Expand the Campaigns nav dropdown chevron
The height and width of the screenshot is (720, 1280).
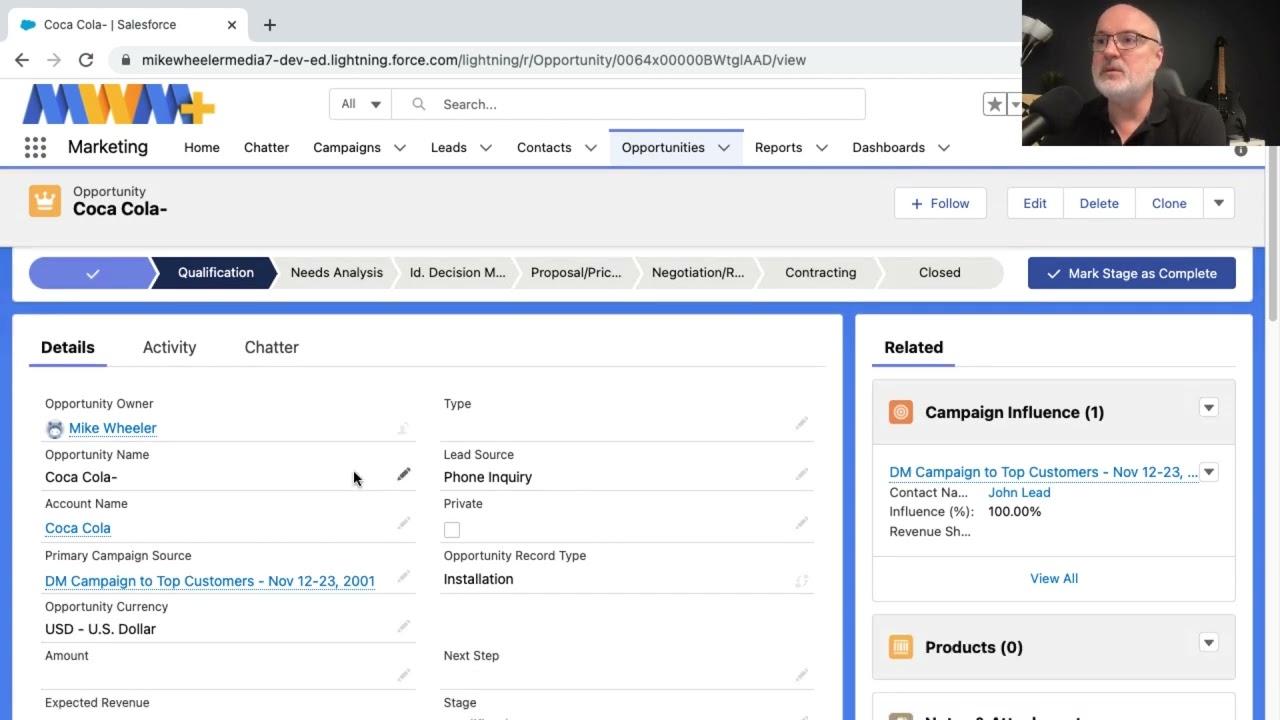click(x=400, y=147)
